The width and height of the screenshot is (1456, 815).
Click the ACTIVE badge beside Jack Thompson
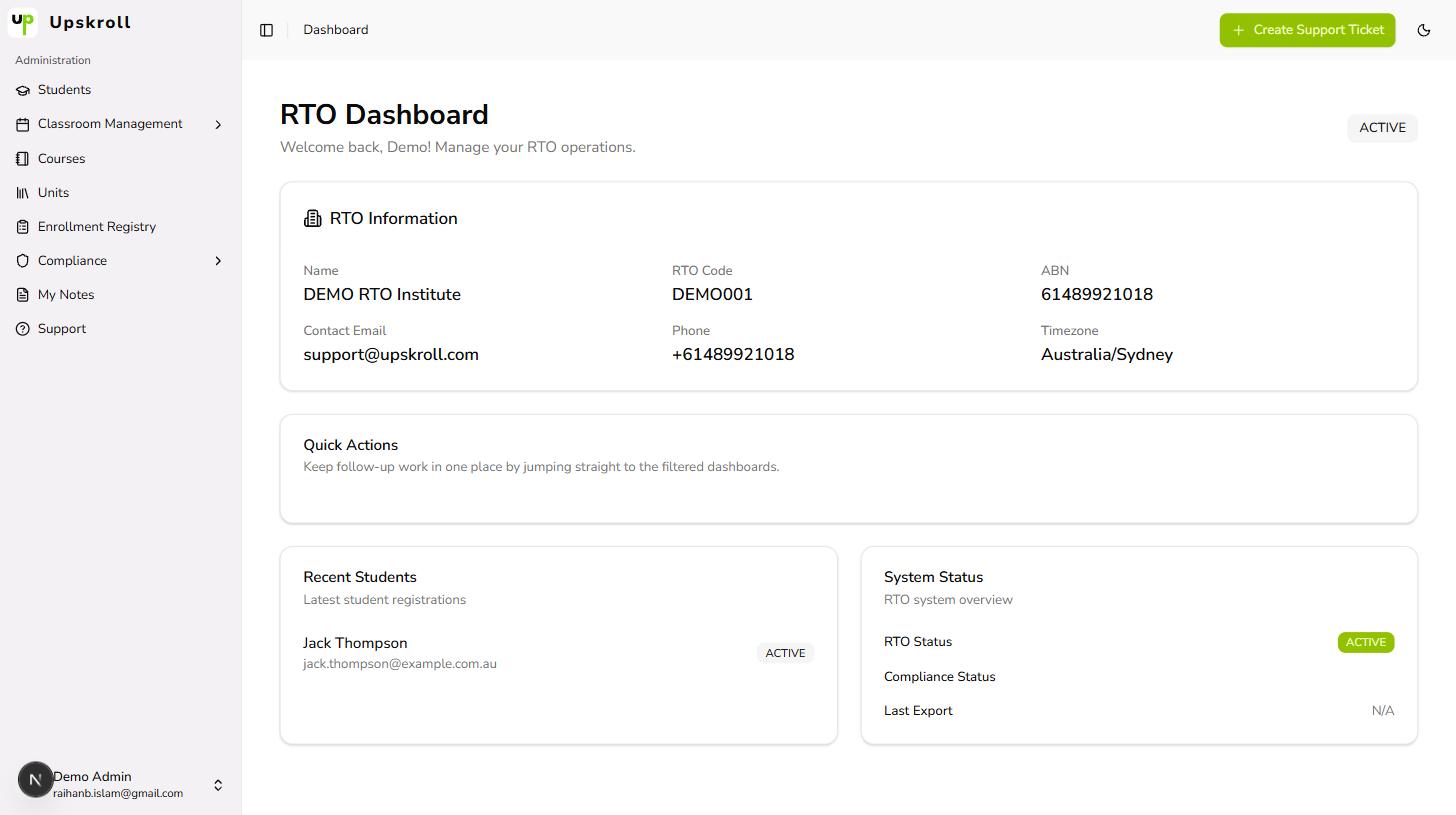click(785, 653)
